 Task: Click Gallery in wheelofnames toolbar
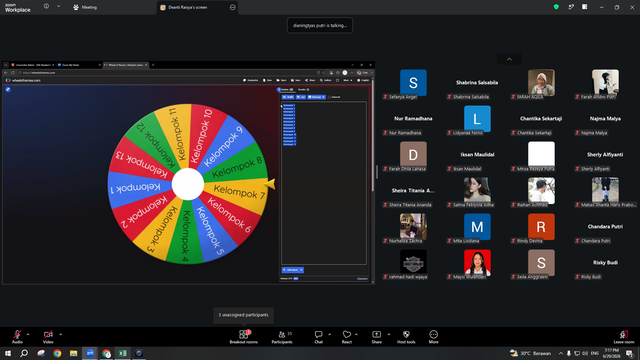[326, 80]
